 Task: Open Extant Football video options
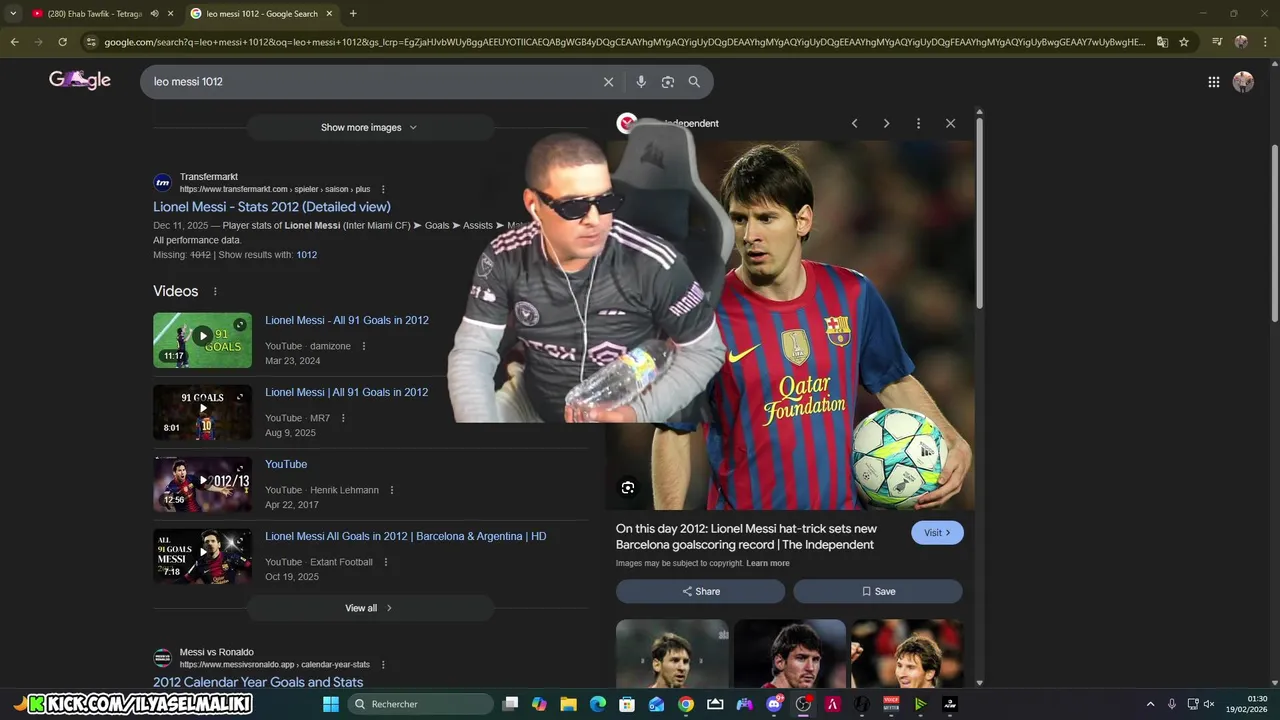tap(386, 562)
